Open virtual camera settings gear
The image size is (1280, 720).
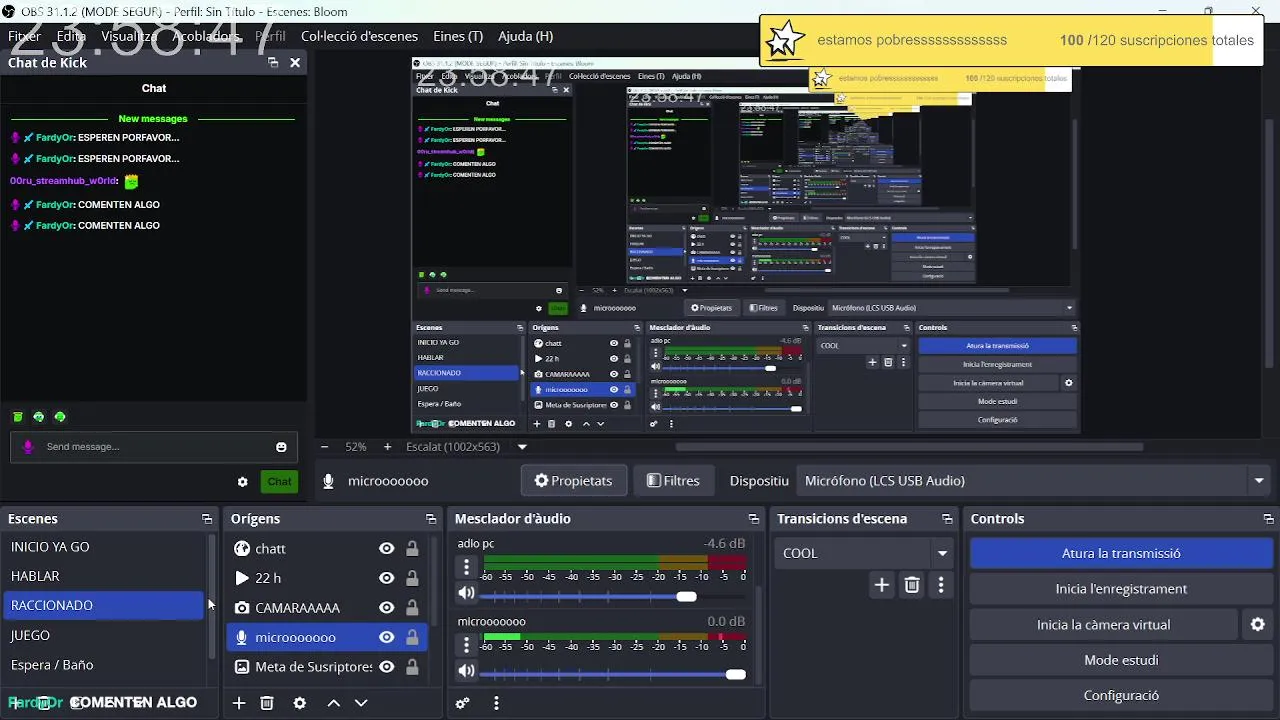[1258, 624]
